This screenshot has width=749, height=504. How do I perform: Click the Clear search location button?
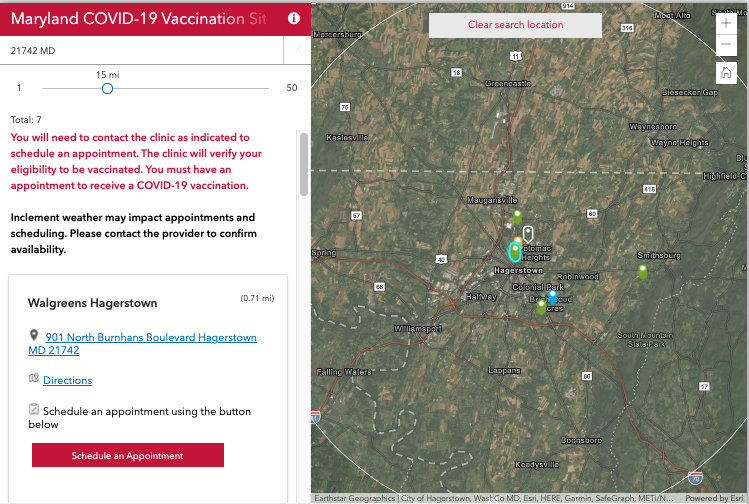pos(515,25)
